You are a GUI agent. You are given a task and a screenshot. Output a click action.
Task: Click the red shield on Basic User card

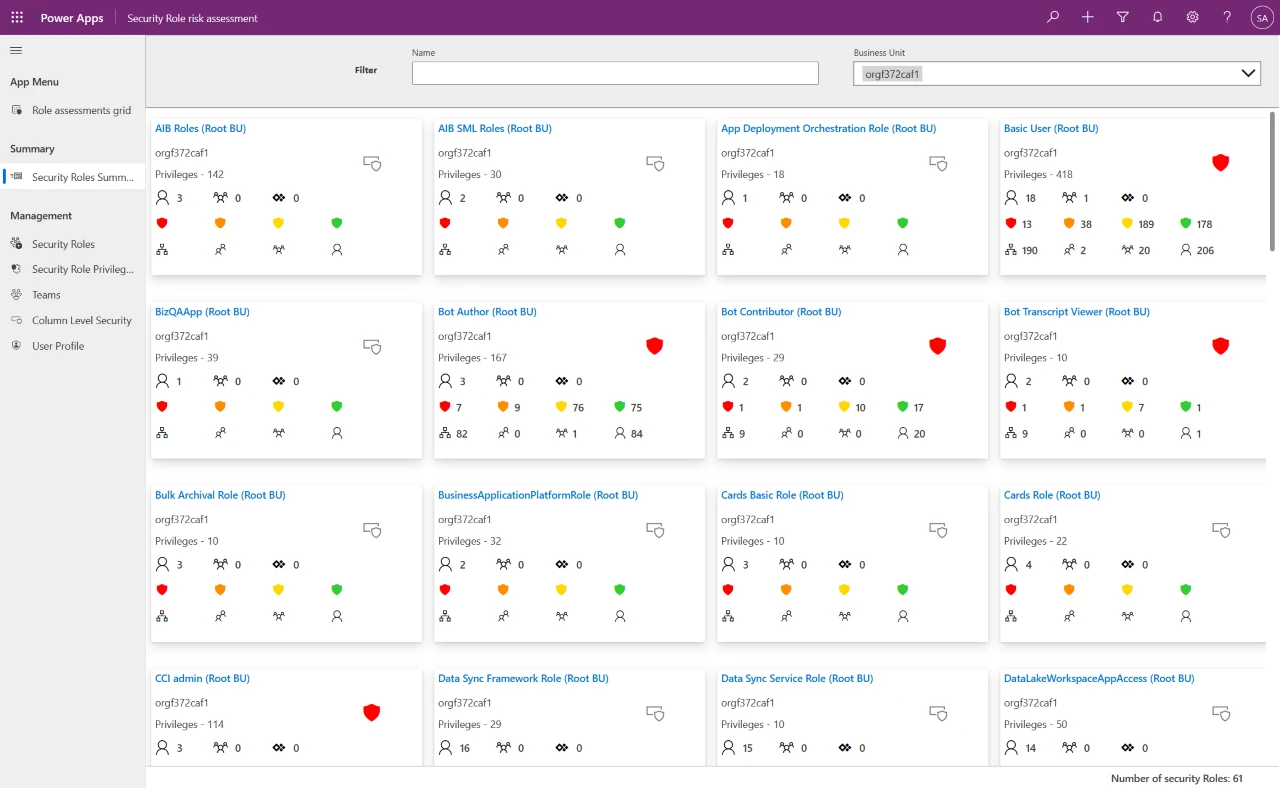tap(1220, 162)
